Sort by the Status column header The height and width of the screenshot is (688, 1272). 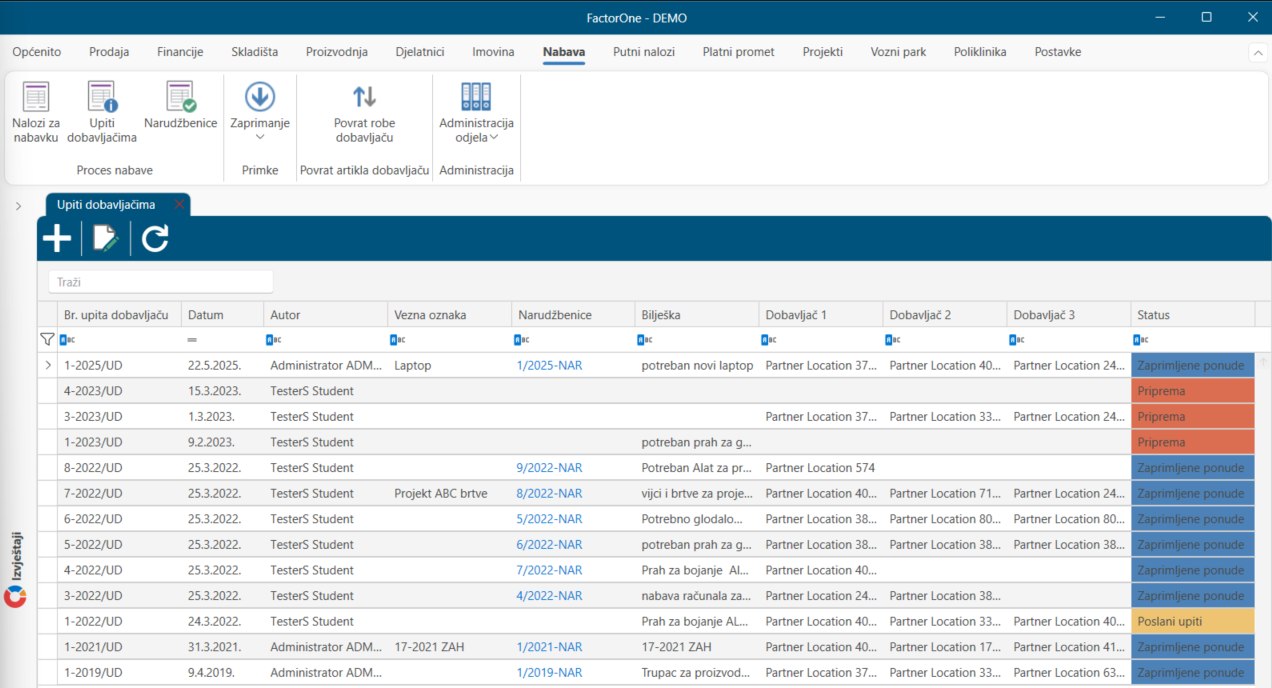point(1192,315)
